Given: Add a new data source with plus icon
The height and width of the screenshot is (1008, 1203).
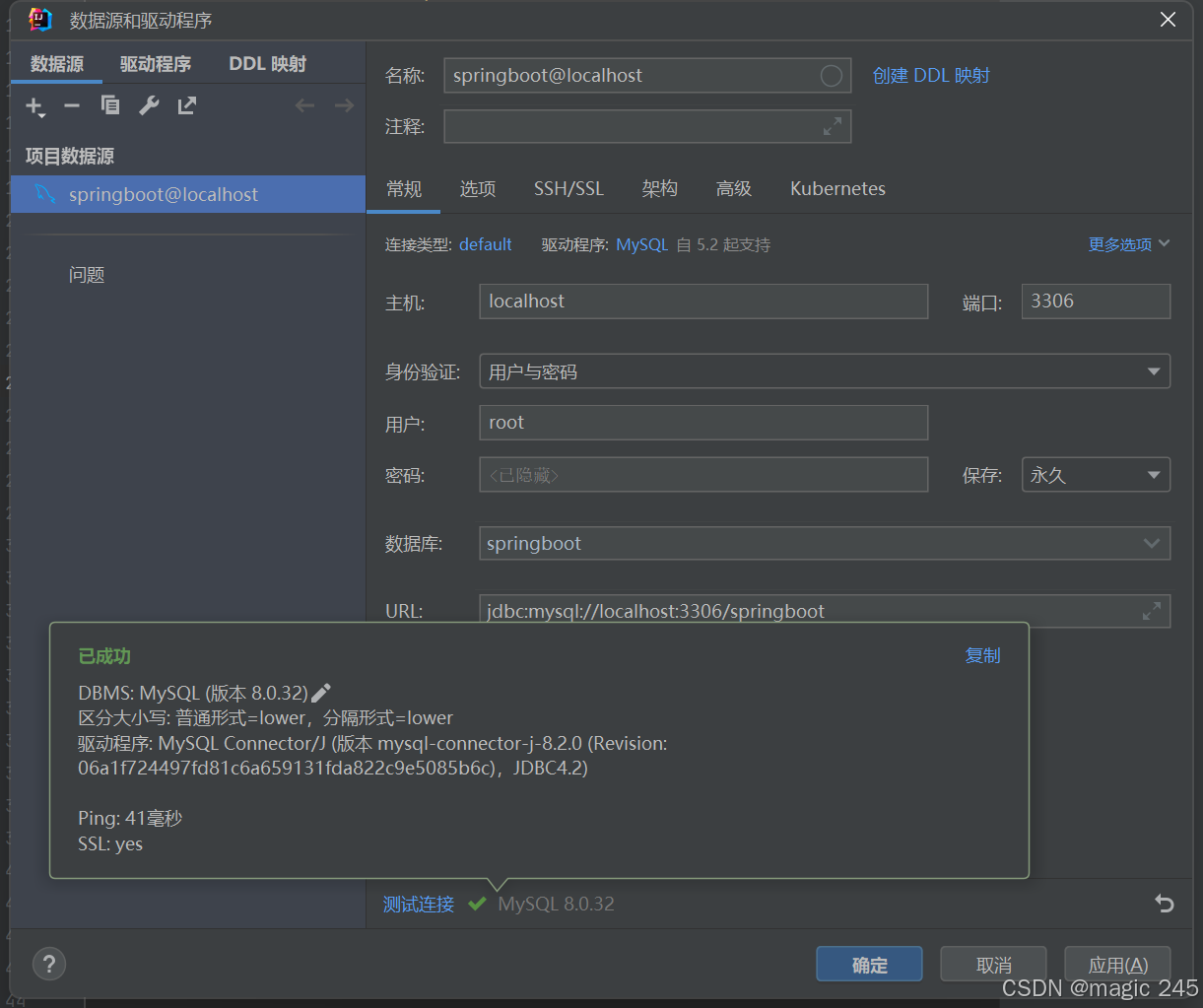Looking at the screenshot, I should point(35,106).
